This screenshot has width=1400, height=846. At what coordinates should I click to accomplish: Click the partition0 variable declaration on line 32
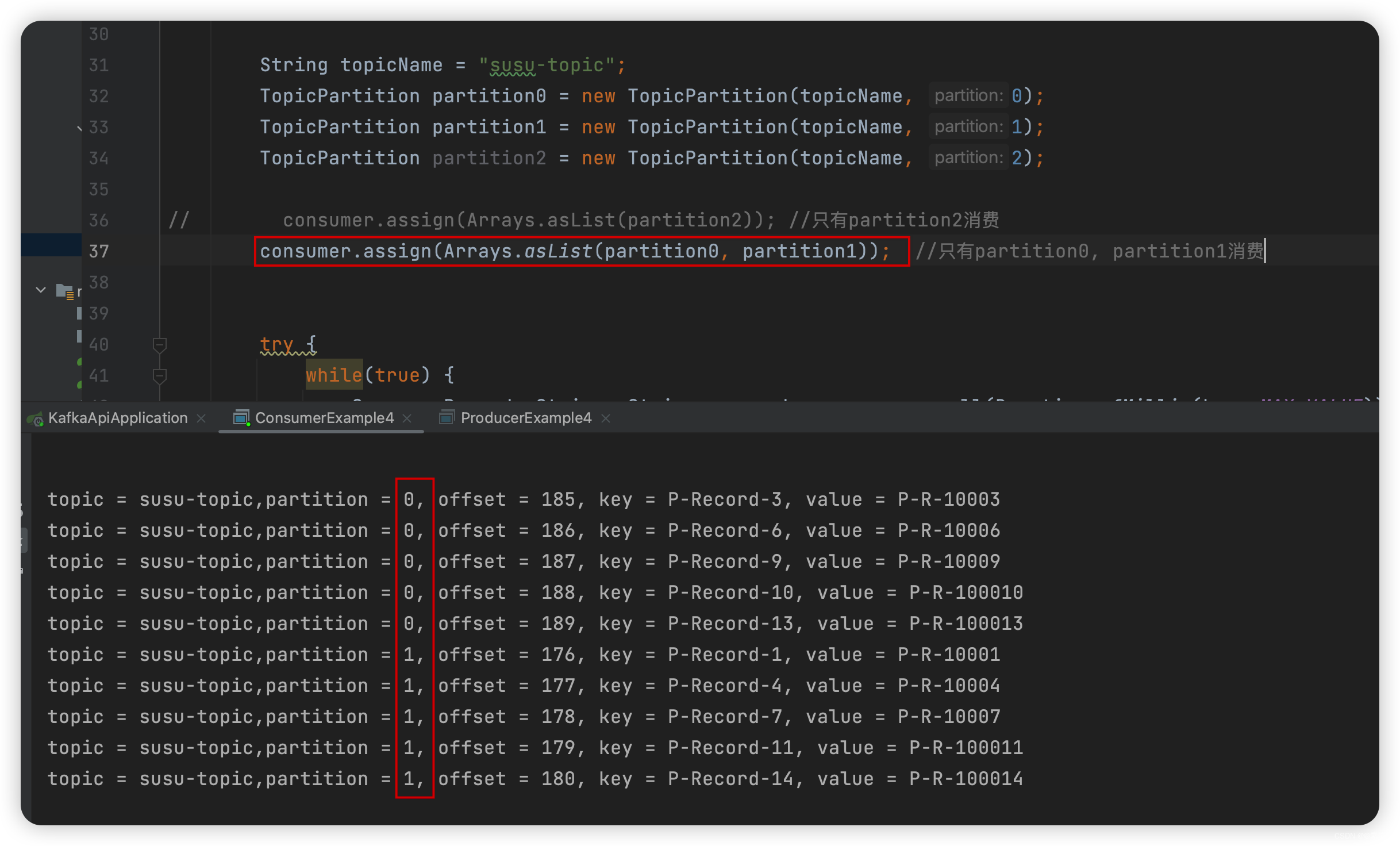(x=489, y=96)
